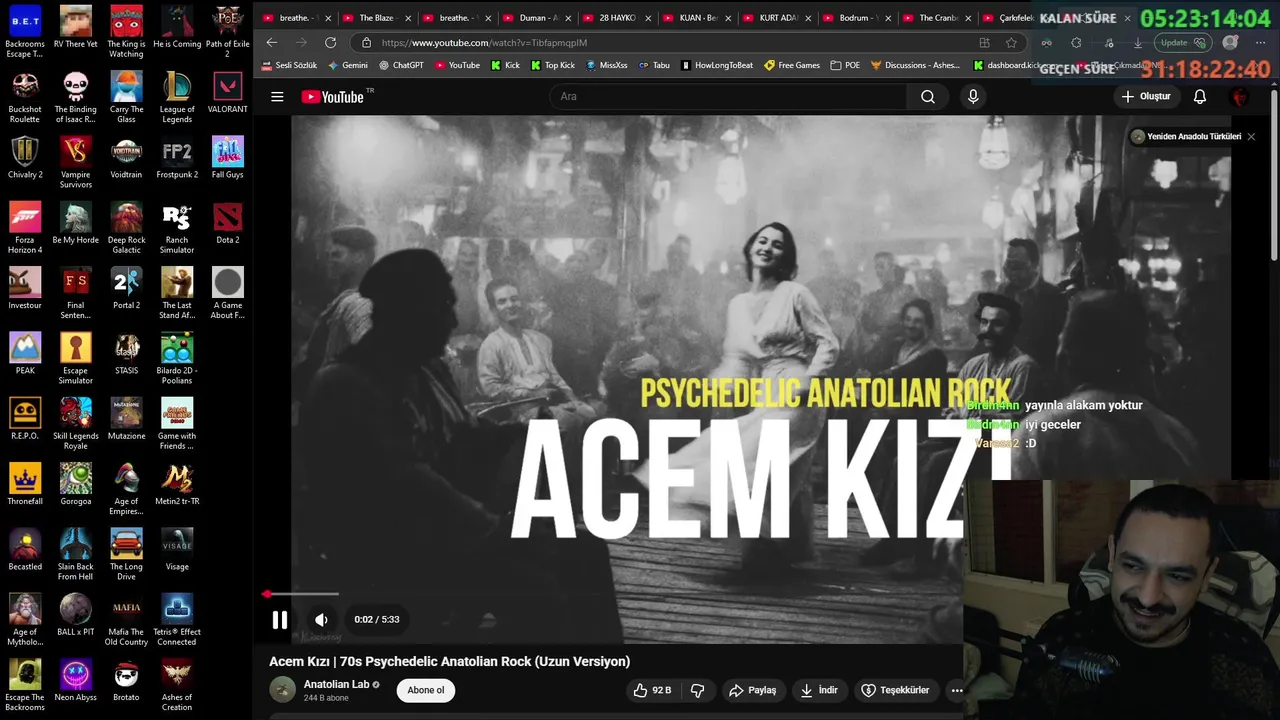Select the video title Acem Kızı text

[x=449, y=661]
